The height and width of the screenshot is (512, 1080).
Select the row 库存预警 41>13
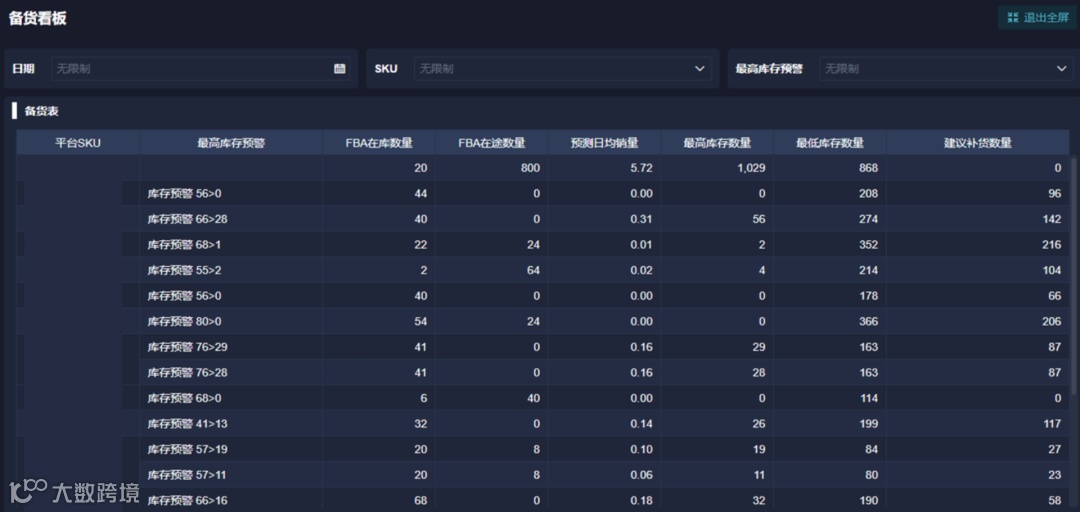pos(543,423)
